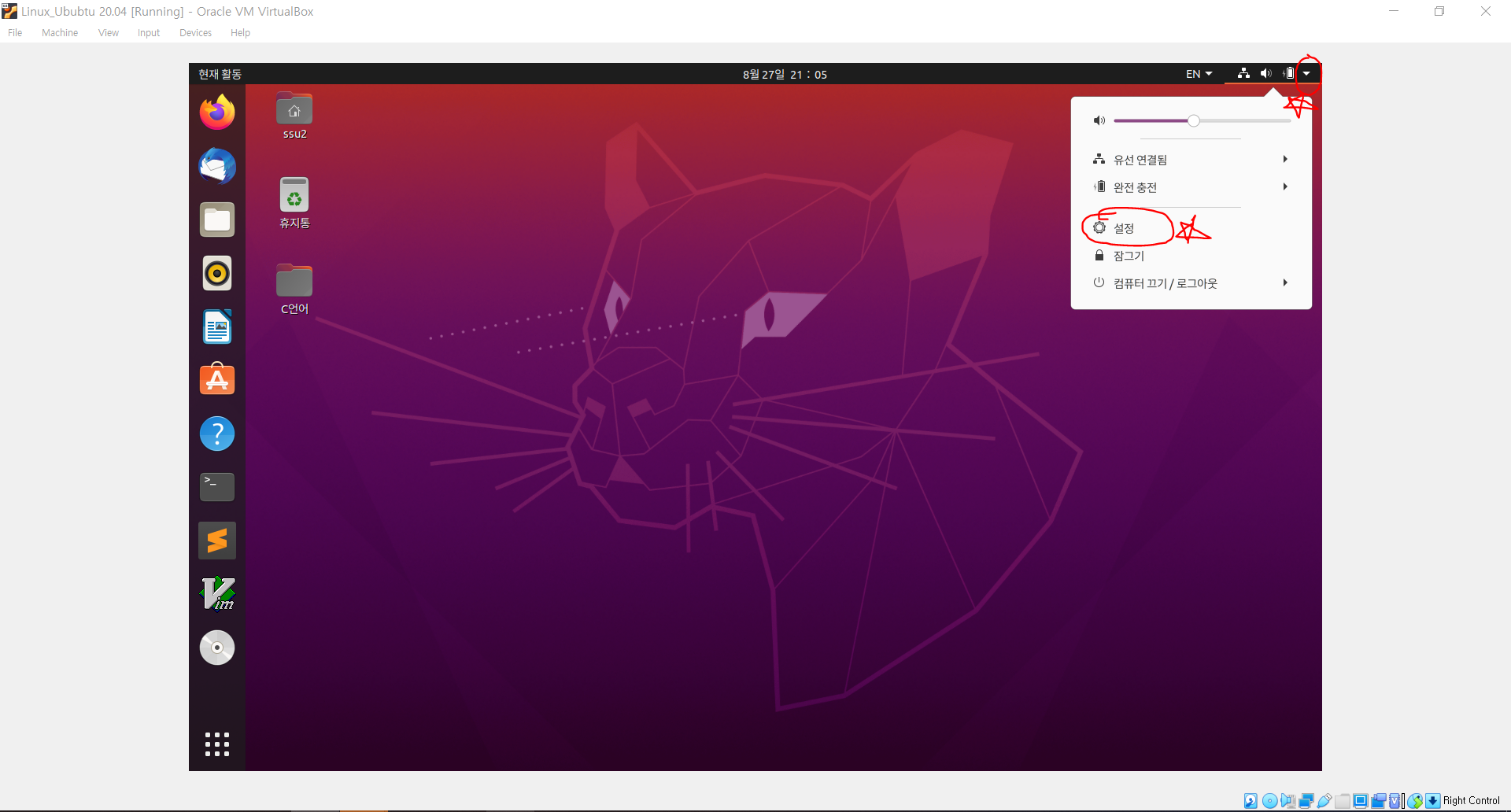Image resolution: width=1511 pixels, height=812 pixels.
Task: Launch the Terminal from the dock
Action: 217,487
